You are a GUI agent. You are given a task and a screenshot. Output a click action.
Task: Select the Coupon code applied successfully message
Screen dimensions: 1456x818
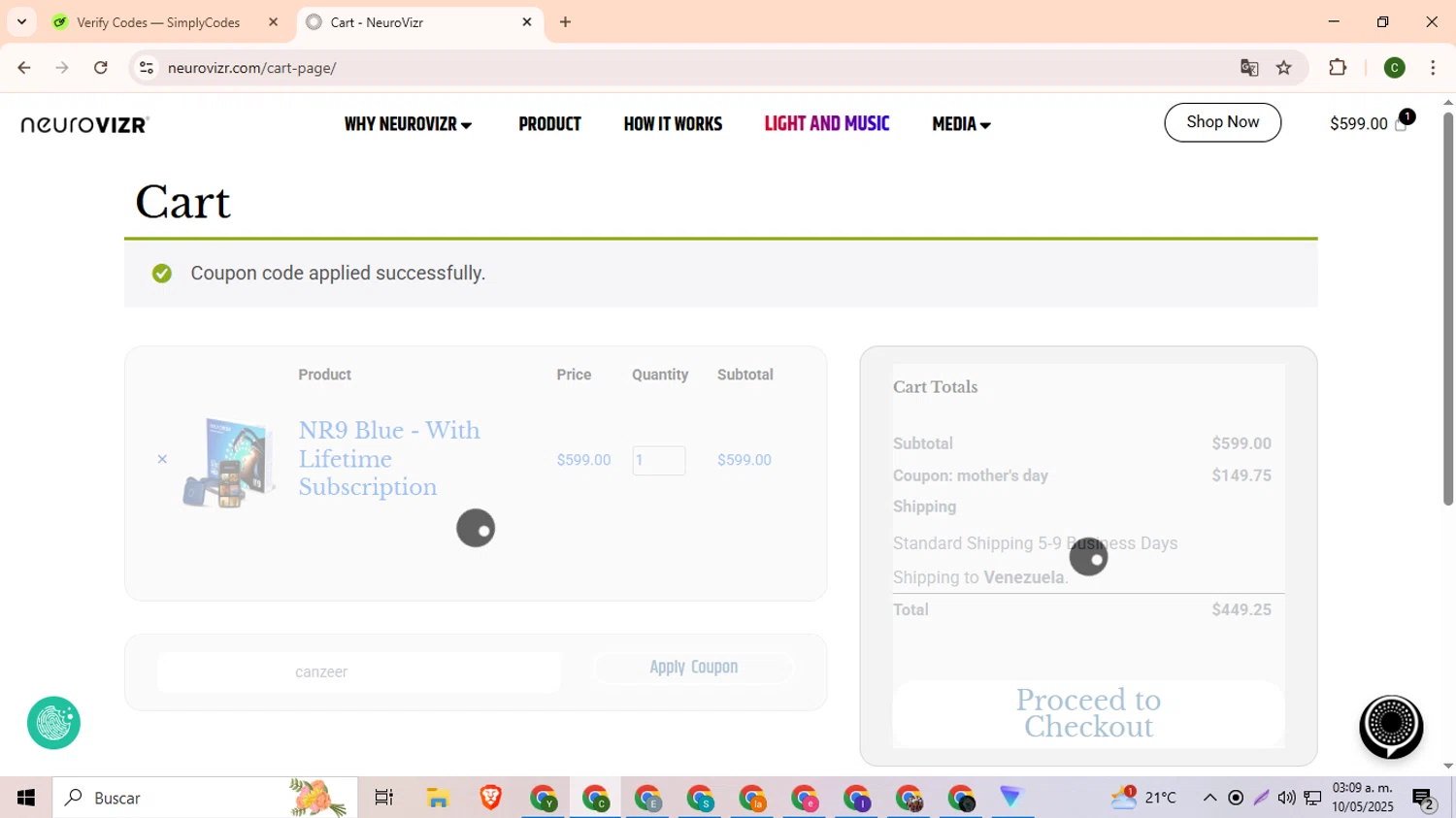(x=338, y=274)
